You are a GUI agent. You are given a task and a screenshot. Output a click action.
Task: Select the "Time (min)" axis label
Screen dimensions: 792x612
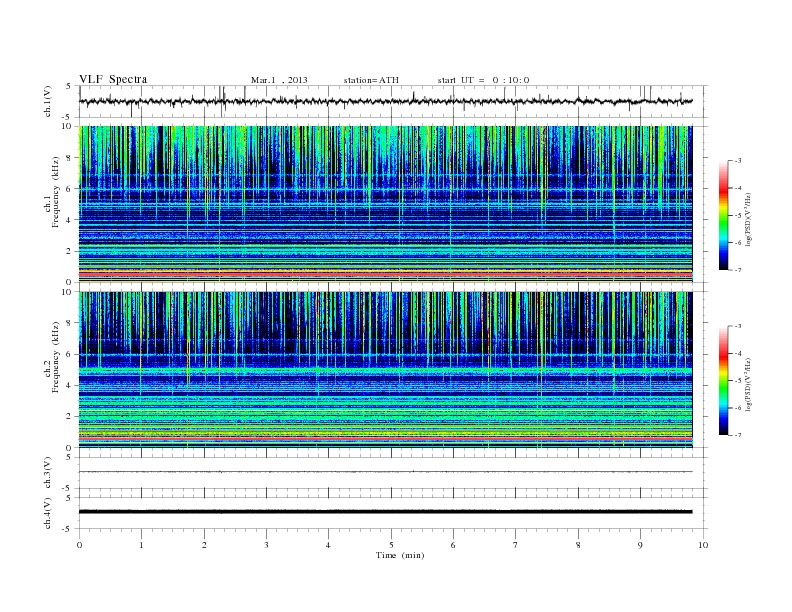point(400,555)
